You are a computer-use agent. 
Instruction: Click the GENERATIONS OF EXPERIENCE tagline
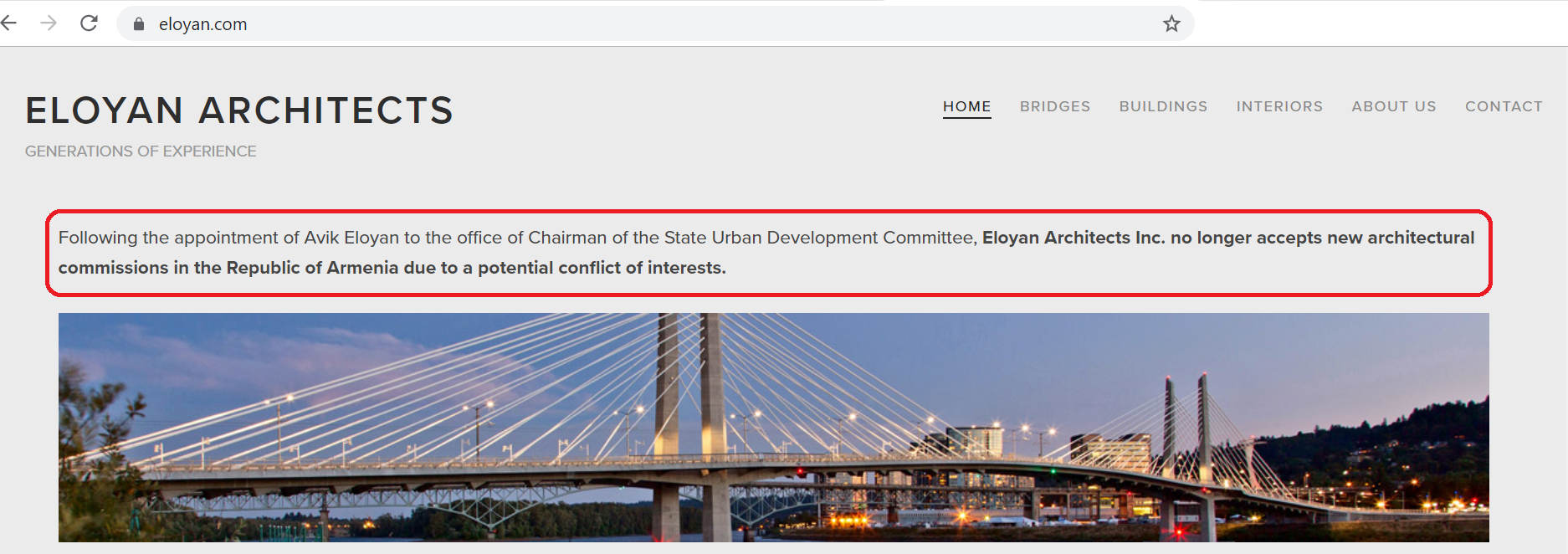(x=141, y=151)
